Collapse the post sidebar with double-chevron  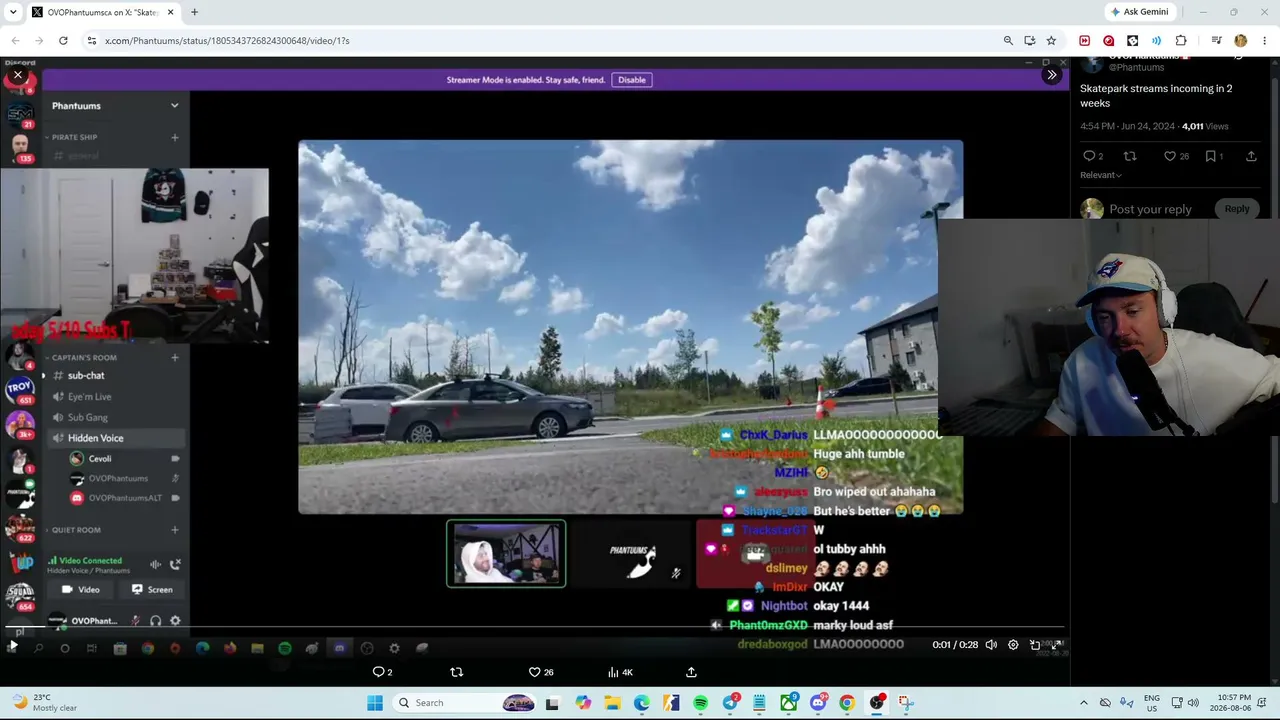(x=1051, y=75)
